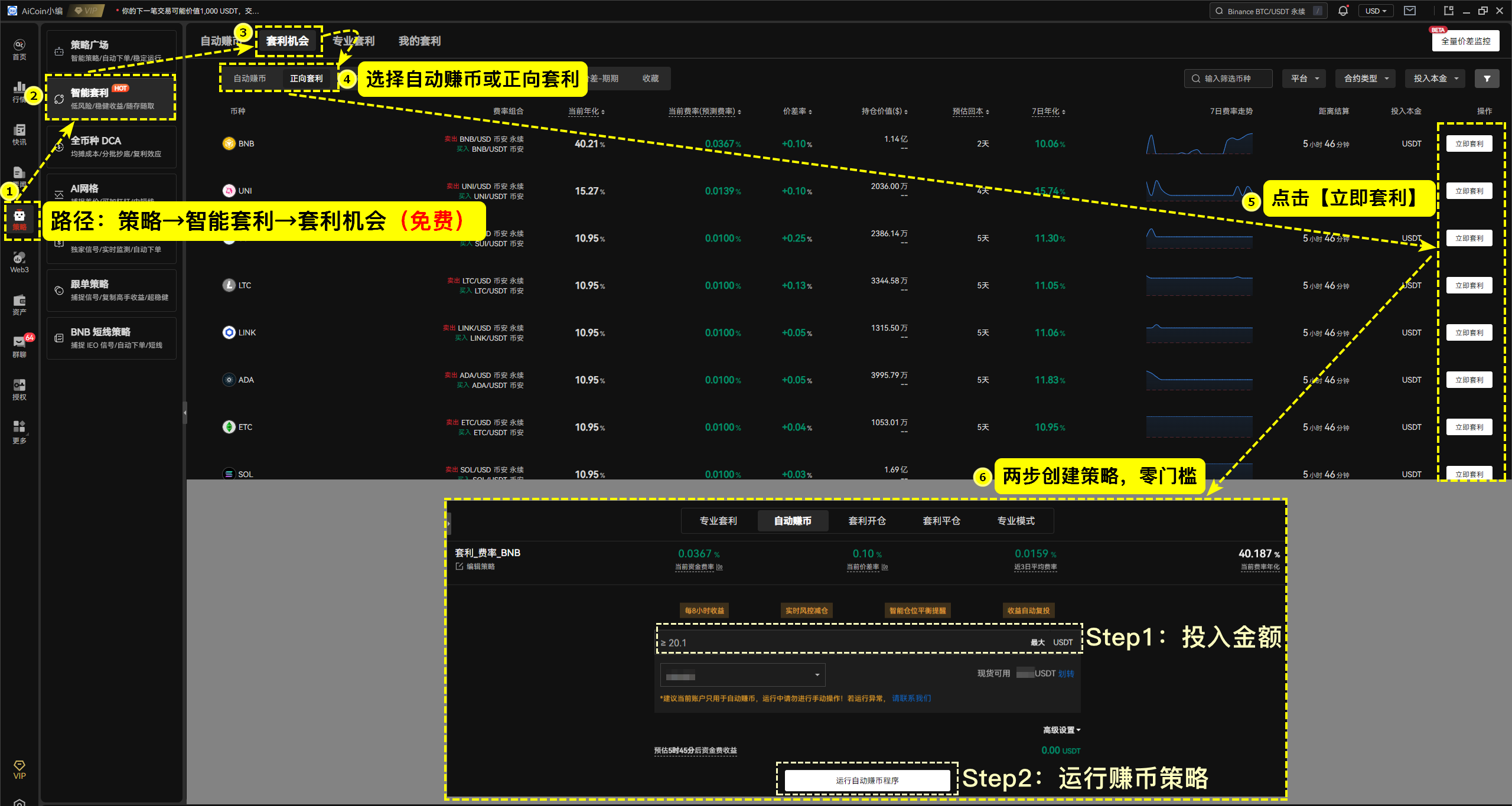The height and width of the screenshot is (806, 1512).
Task: Sort table by 持仓价值($) column
Action: pos(884,111)
